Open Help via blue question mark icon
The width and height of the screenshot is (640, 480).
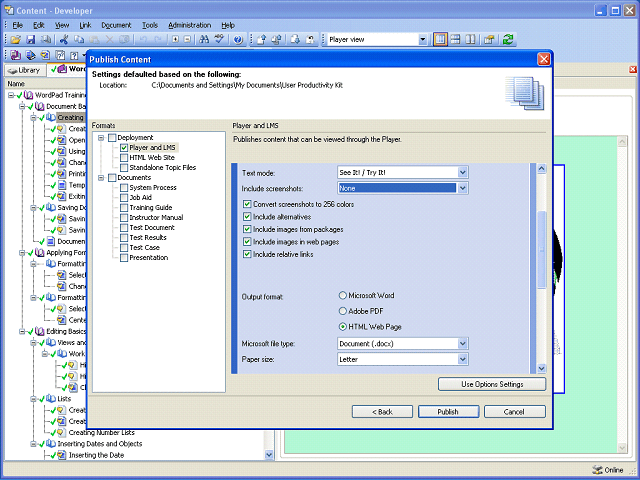tap(238, 40)
